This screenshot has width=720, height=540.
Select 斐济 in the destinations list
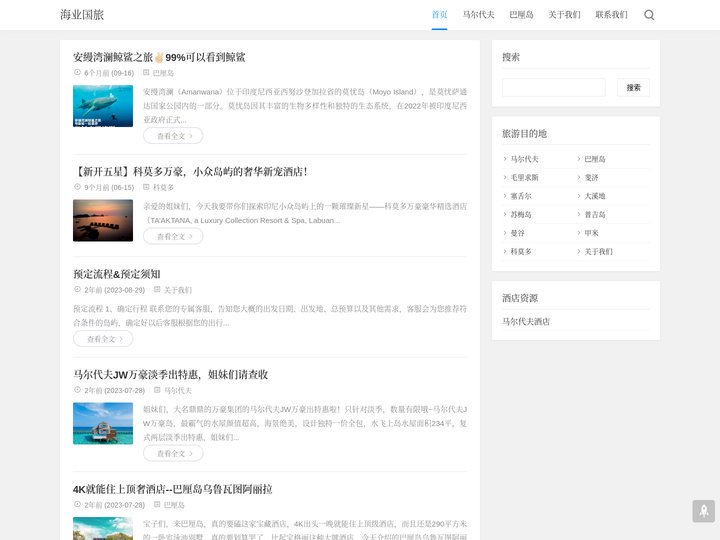[591, 177]
